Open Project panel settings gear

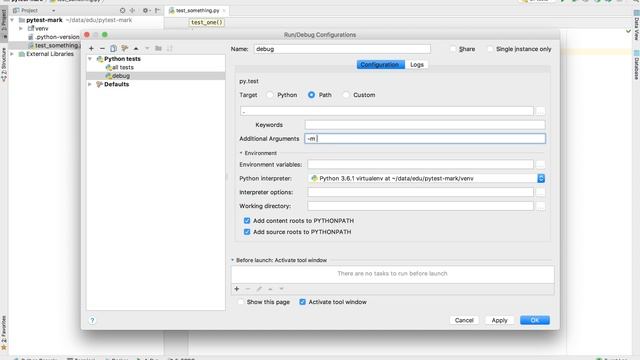point(145,10)
